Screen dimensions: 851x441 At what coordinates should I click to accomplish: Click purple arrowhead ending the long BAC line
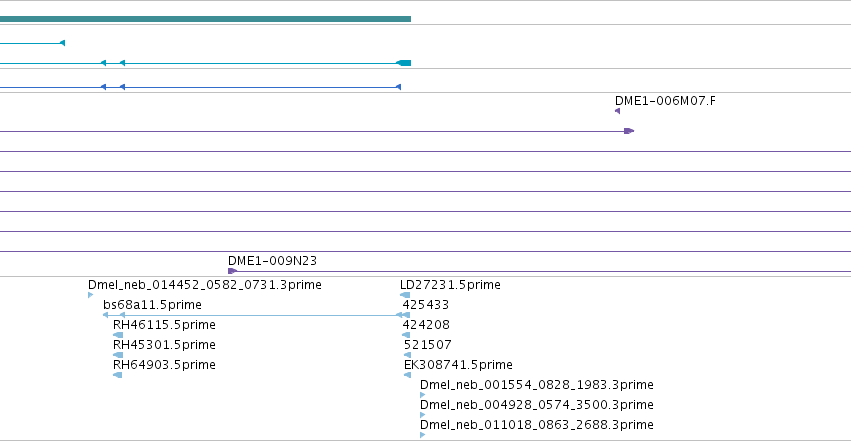click(x=629, y=131)
